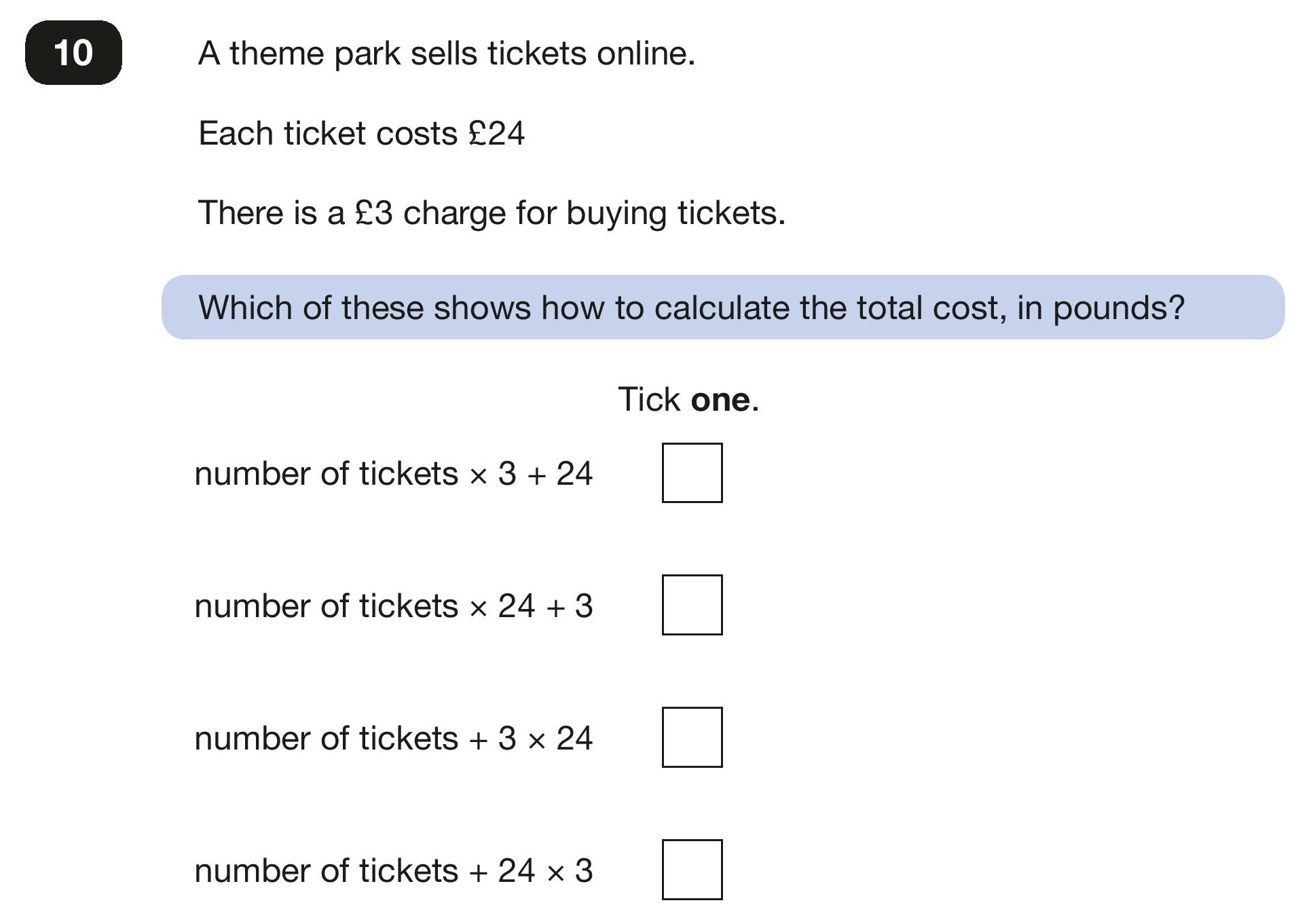Tick the box for tickets + 24 × 3
This screenshot has width=1315, height=924.
[692, 870]
